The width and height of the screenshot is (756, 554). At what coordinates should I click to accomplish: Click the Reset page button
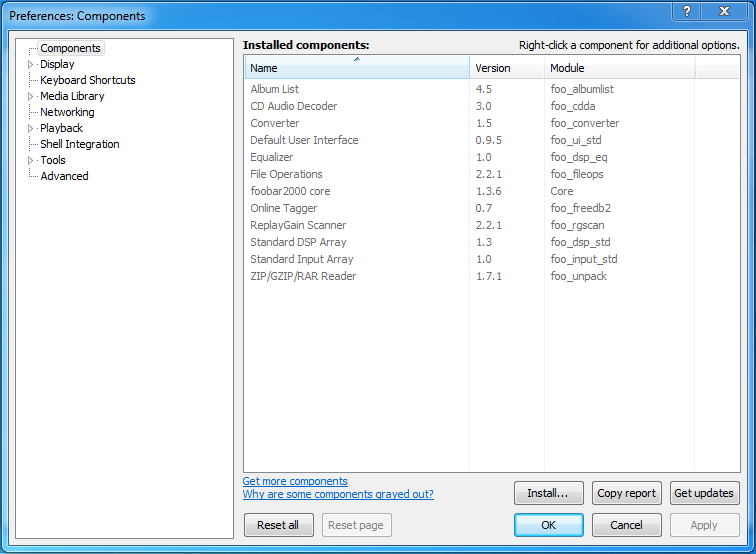coord(357,525)
